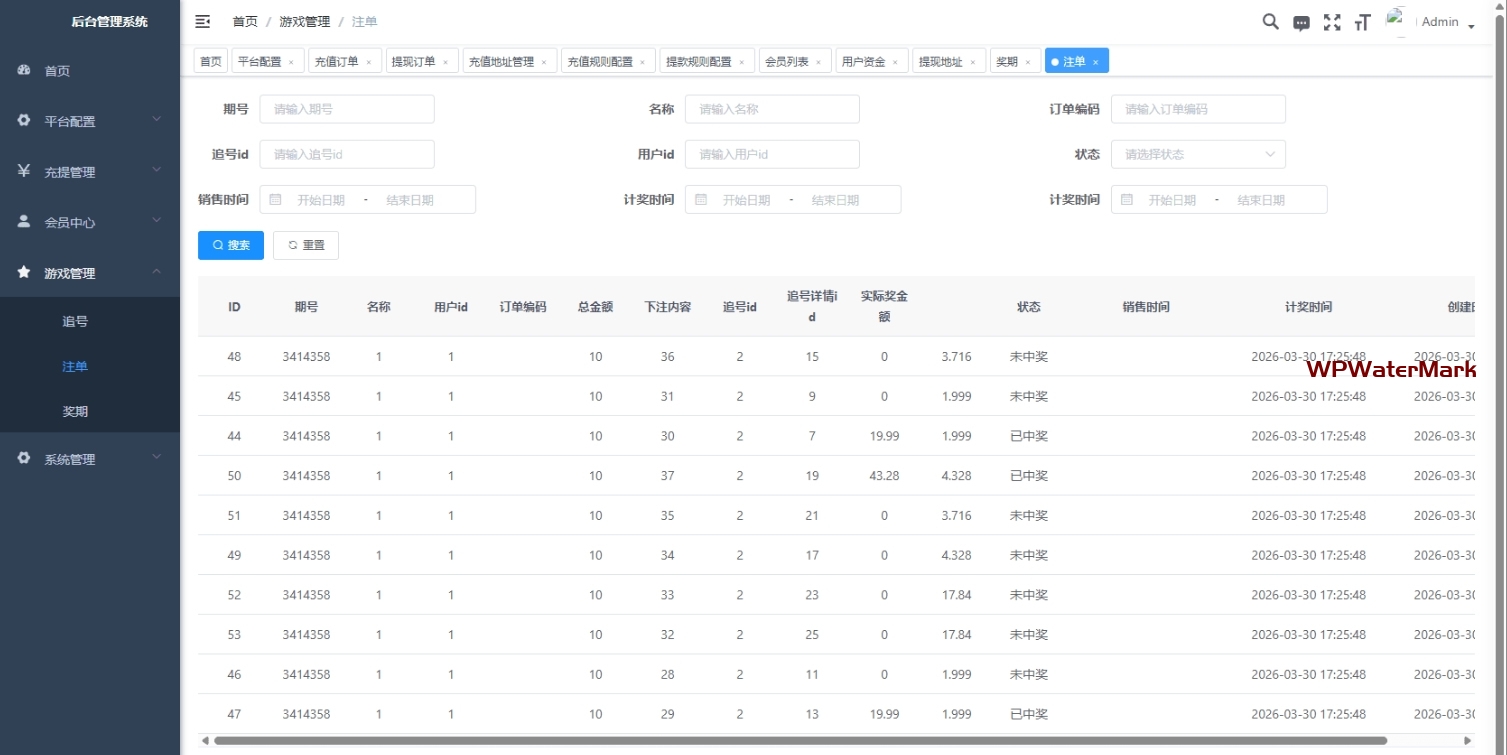Switch to the 会员列表 tab

click(786, 62)
